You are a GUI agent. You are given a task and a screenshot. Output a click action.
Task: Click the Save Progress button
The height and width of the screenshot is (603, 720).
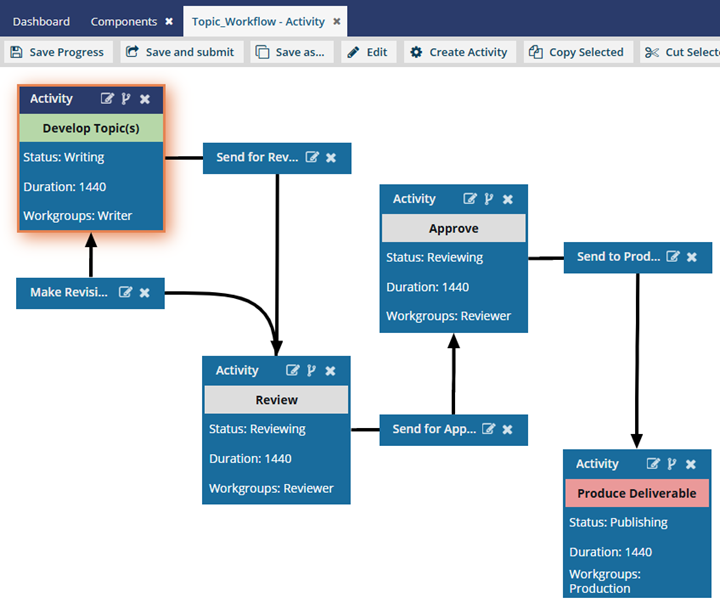coord(57,52)
